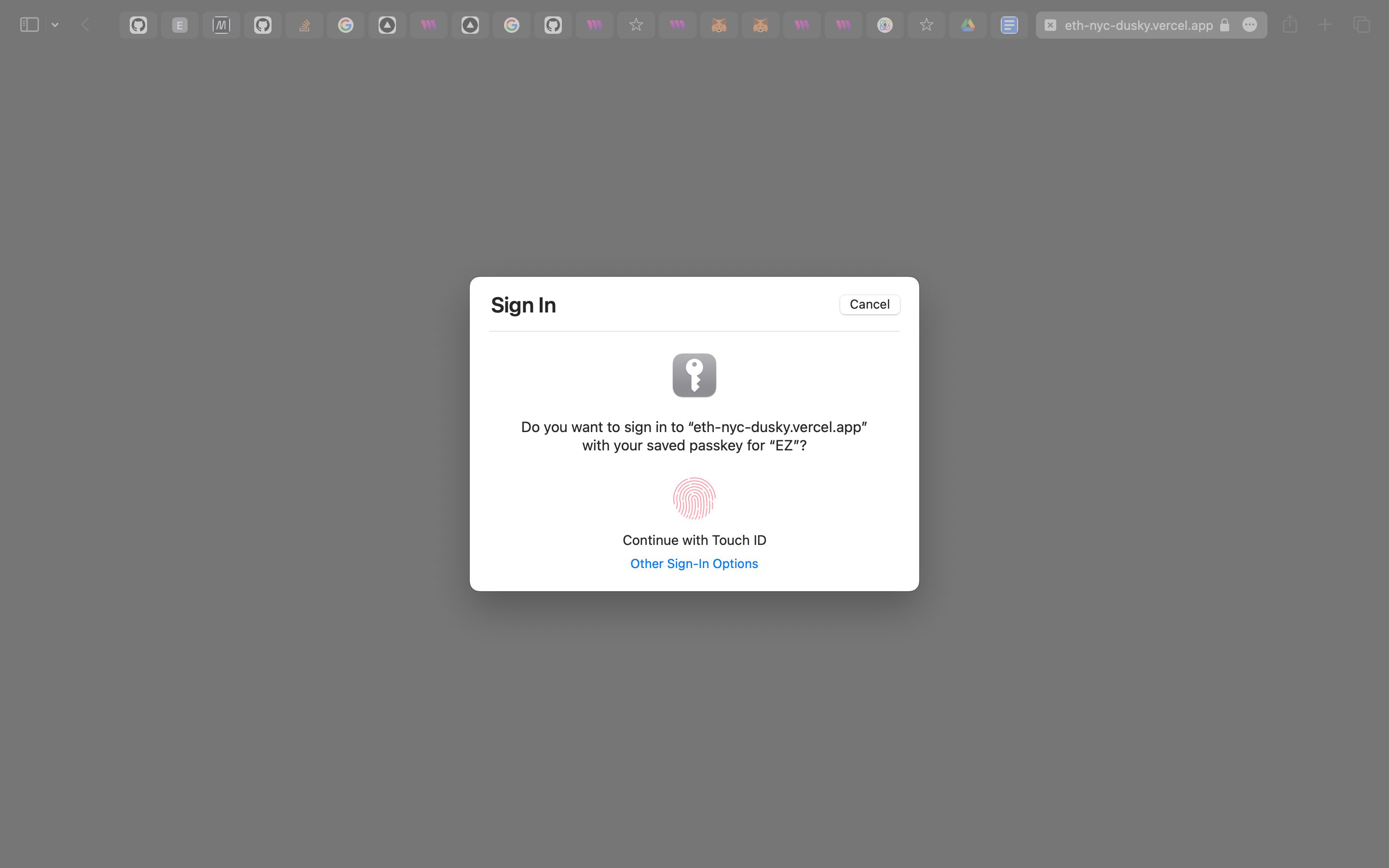The width and height of the screenshot is (1389, 868).
Task: Click the "Sign In" dialog heading
Action: pos(523,305)
